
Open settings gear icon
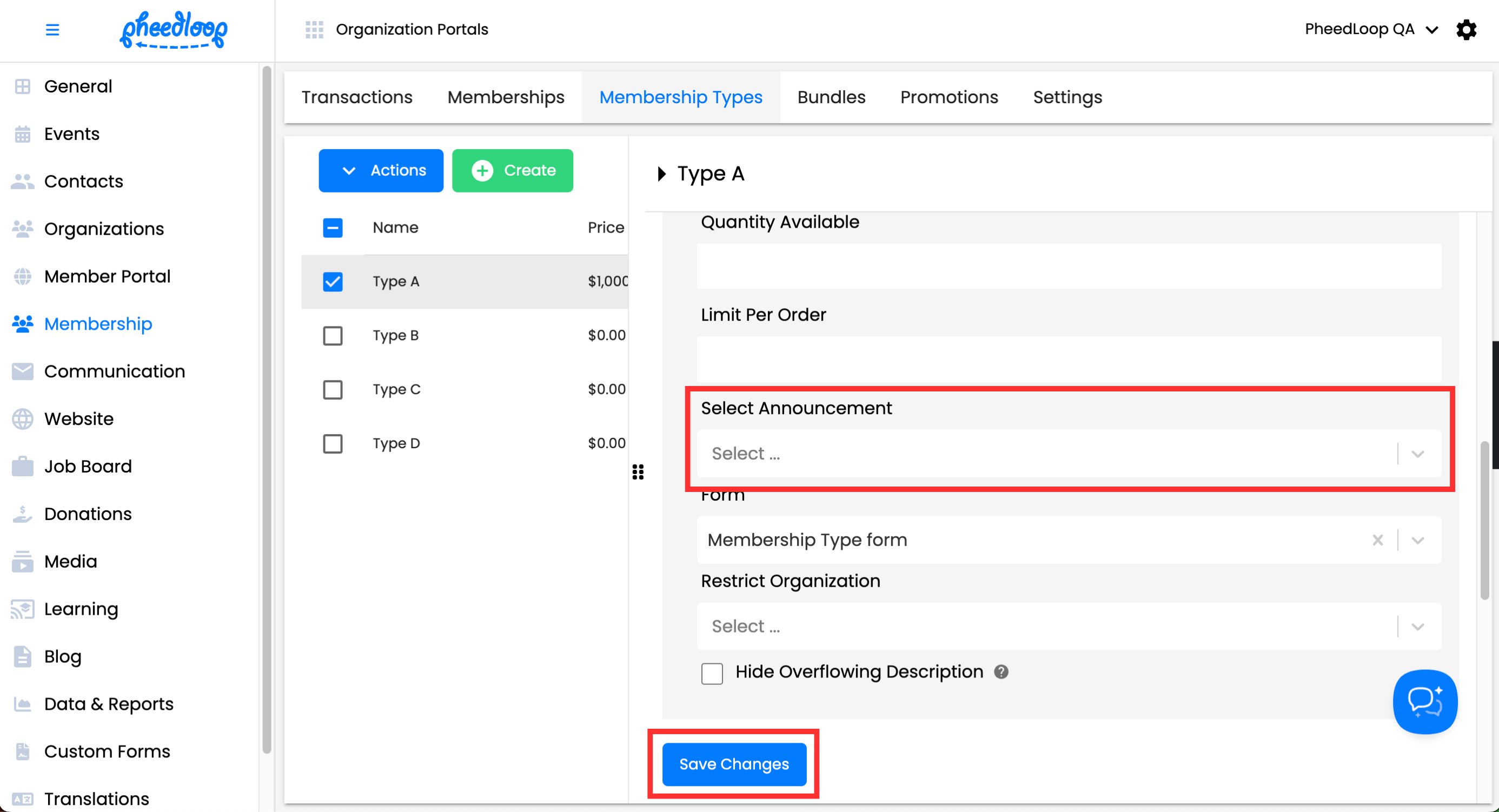1466,30
